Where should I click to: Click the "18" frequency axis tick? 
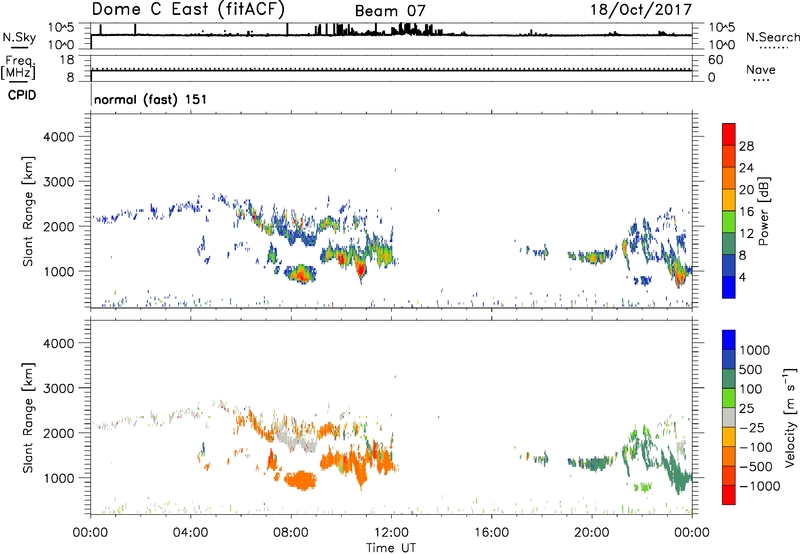[x=67, y=60]
